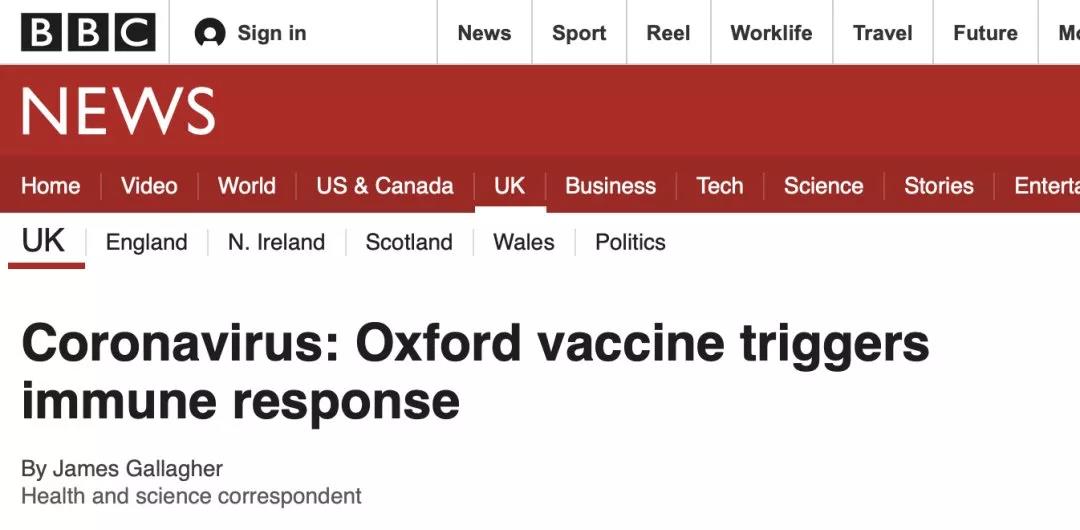Select the Business tab
The width and height of the screenshot is (1080, 530).
tap(610, 186)
